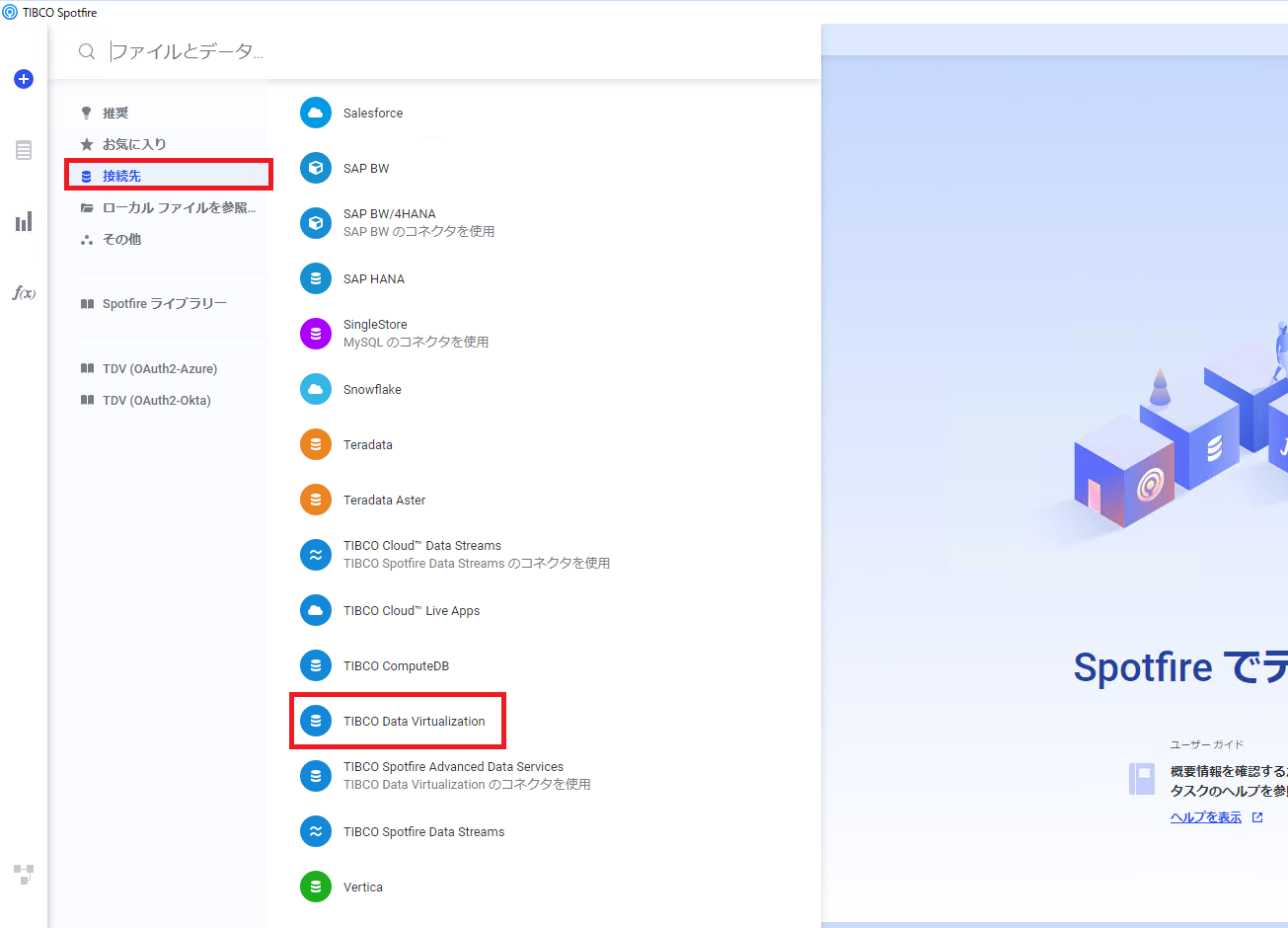Click the green Vertica icon
The image size is (1288, 928).
click(x=316, y=888)
